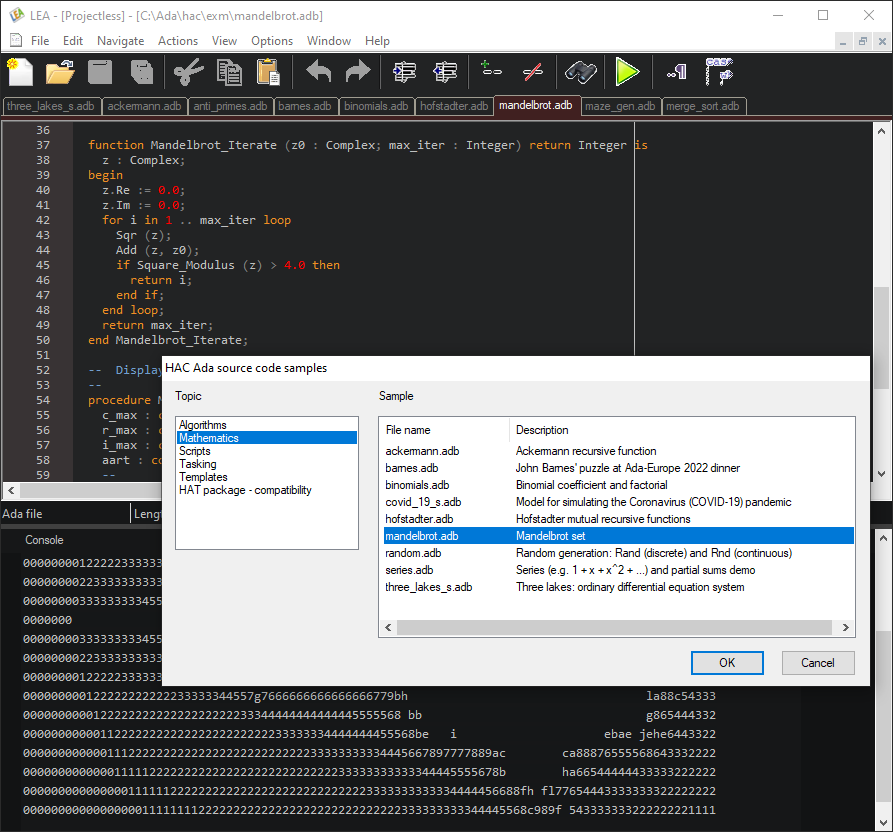
Task: Click sample list right scroll arrow
Action: click(846, 628)
